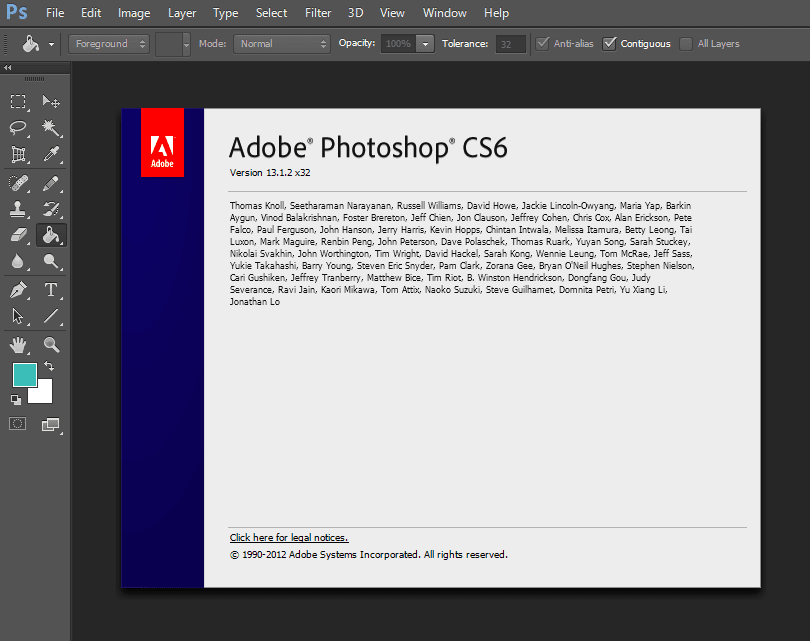Image resolution: width=810 pixels, height=641 pixels.
Task: Pick the Clone Stamp tool
Action: tap(18, 209)
